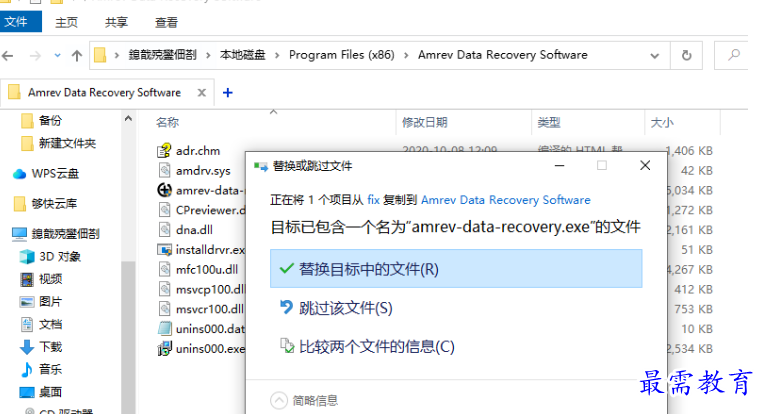Select the CPreviewer file icon

(x=165, y=210)
